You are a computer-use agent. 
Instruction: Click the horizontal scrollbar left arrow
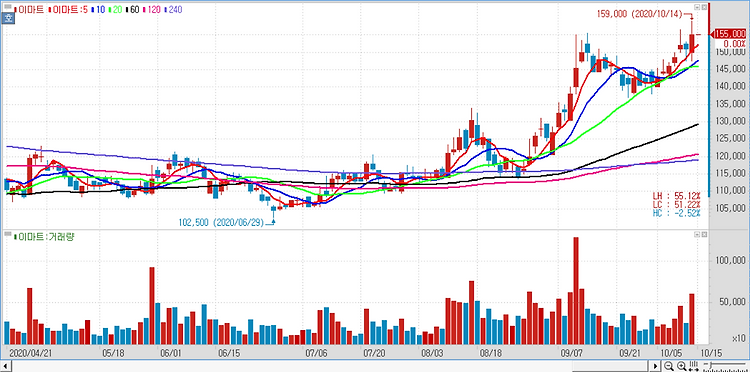coord(4,367)
